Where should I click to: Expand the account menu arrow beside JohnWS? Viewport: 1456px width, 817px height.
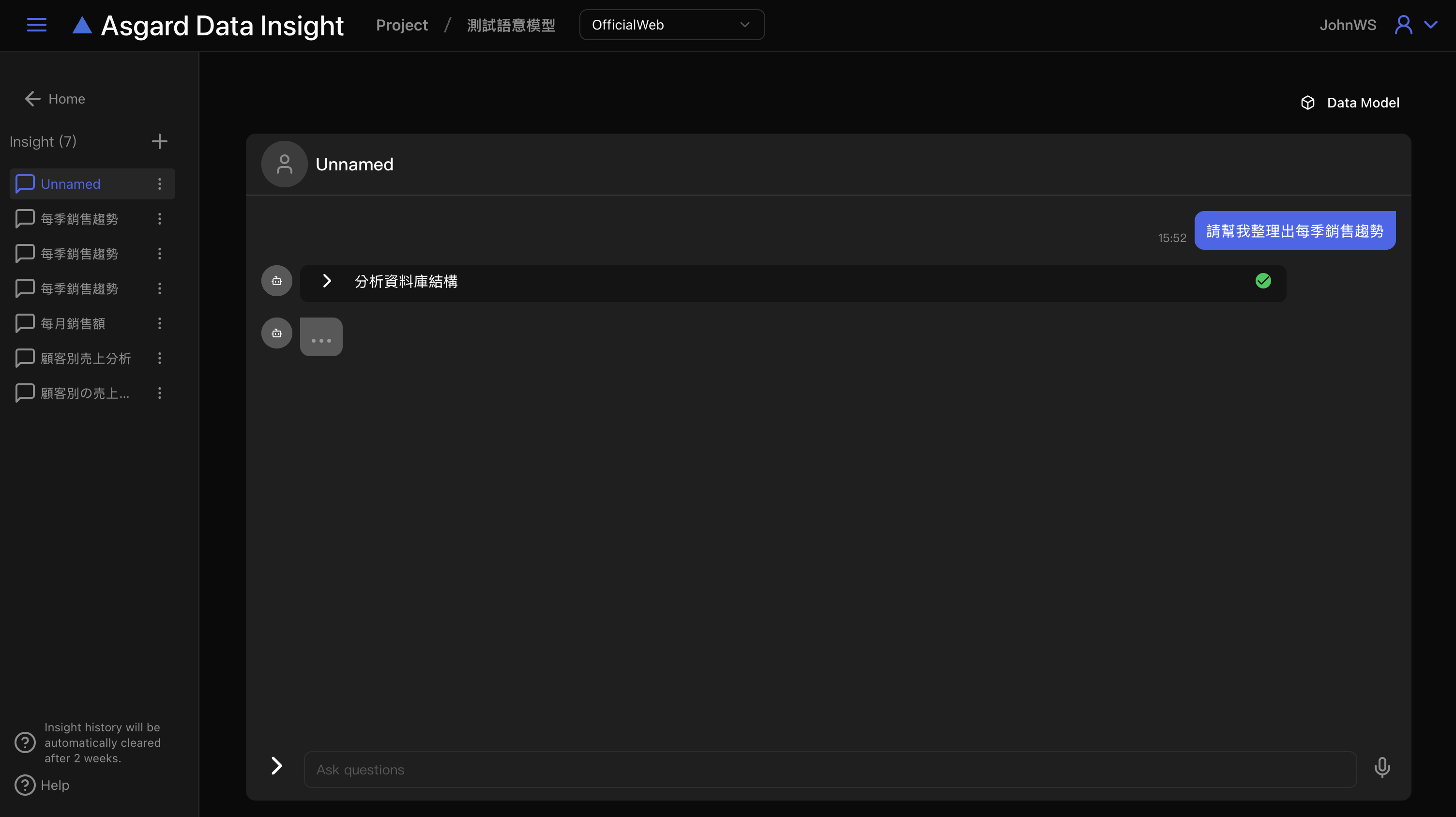pyautogui.click(x=1430, y=25)
